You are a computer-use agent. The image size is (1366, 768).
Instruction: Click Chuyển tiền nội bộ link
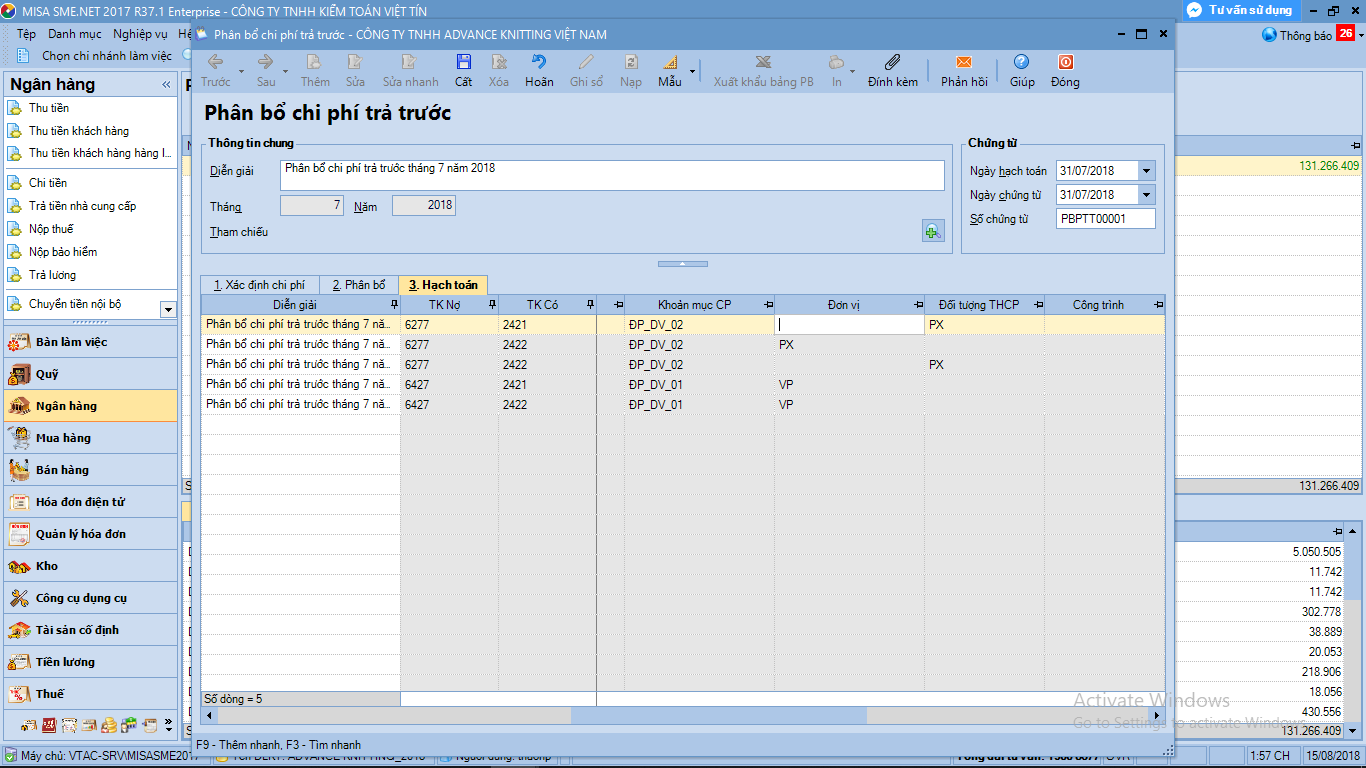75,304
